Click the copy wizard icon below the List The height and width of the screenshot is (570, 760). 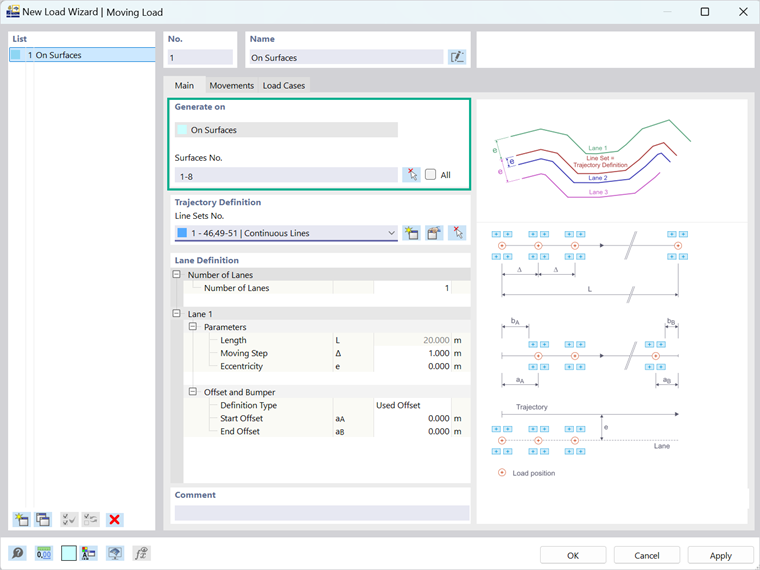[x=43, y=520]
